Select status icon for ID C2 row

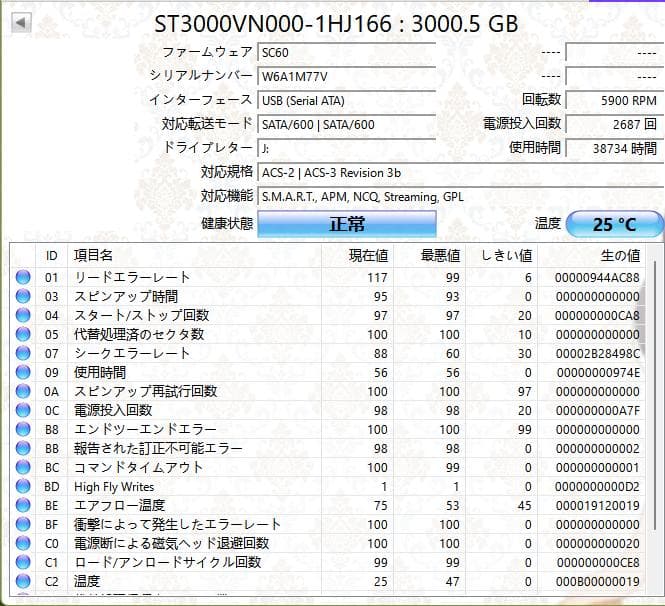[23, 581]
